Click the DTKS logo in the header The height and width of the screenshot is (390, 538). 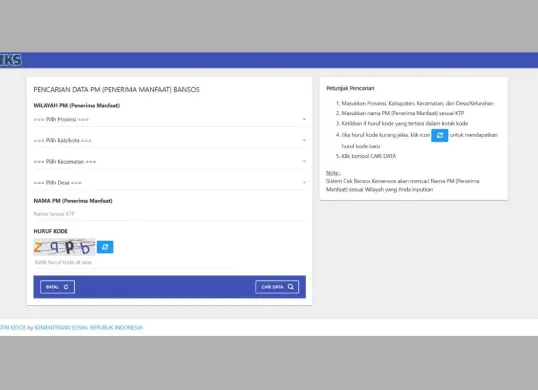coord(11,60)
